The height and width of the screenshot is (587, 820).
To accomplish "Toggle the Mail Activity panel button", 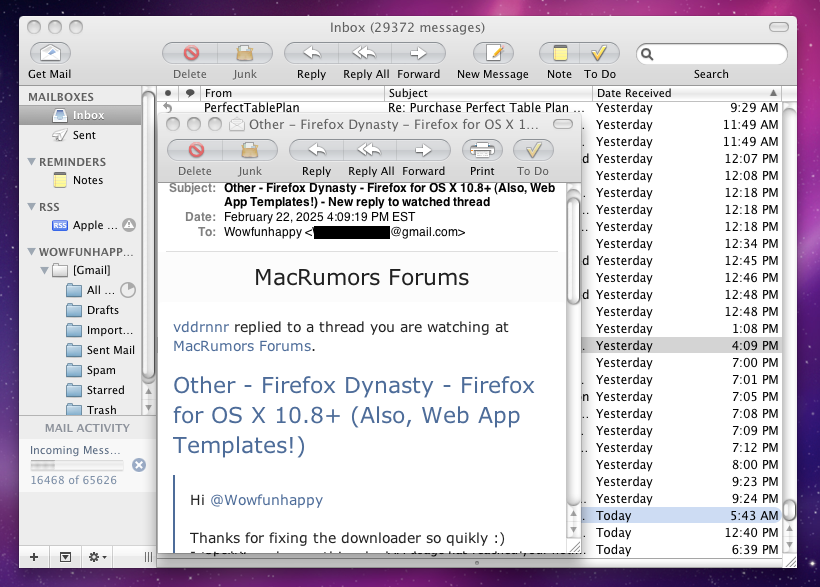I will [65, 557].
